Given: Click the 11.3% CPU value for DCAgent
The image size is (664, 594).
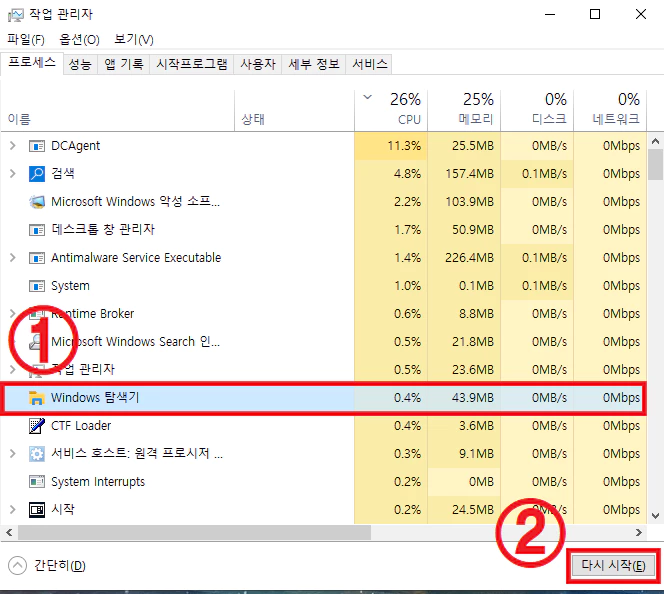Looking at the screenshot, I should point(404,146).
